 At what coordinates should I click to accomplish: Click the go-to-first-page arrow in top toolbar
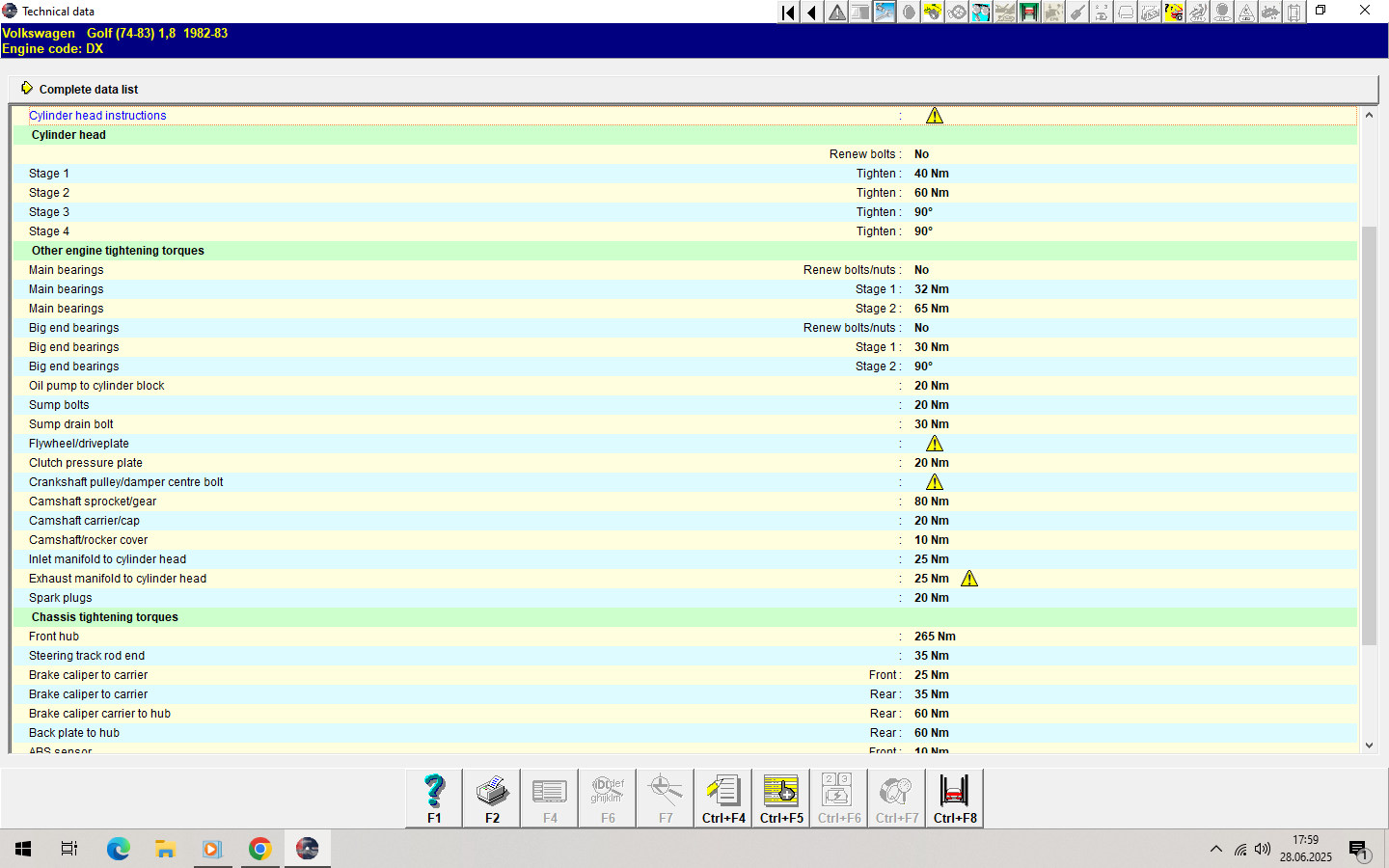tap(789, 12)
